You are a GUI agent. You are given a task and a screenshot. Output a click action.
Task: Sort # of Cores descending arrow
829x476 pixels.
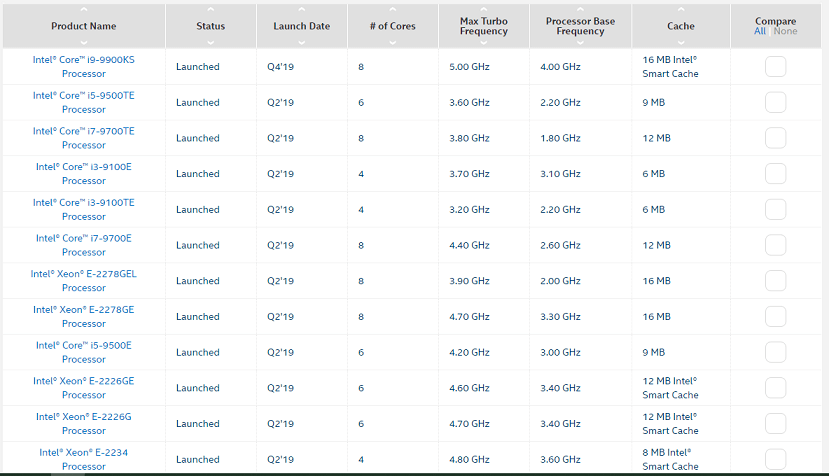pos(392,42)
